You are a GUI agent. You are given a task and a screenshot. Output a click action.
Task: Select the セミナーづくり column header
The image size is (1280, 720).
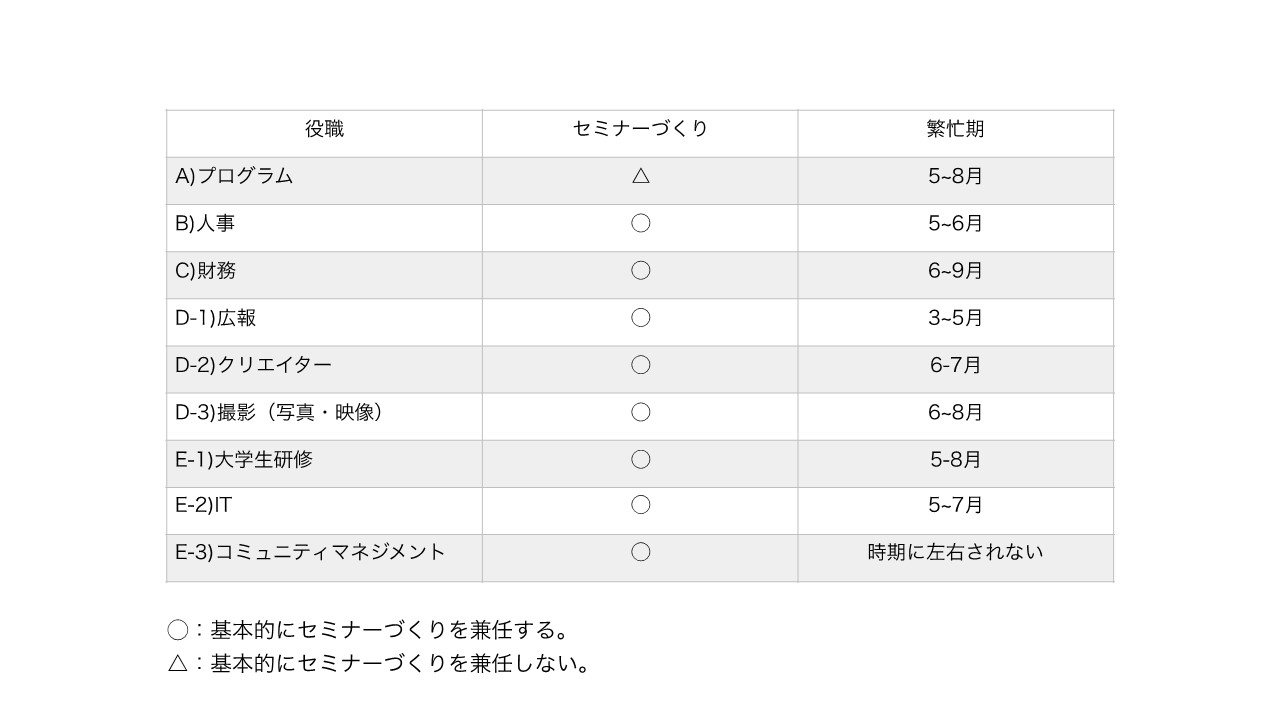640,129
